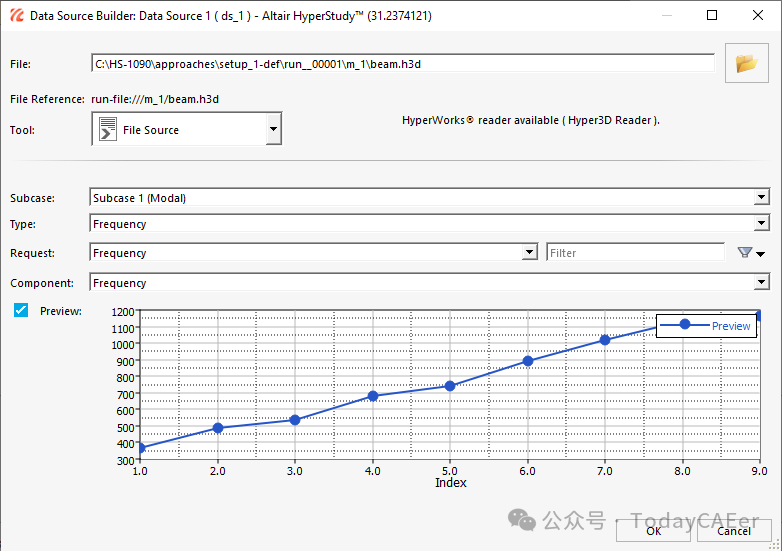Screen dimensions: 782x551
Task: Click the Cancel button
Action: tap(734, 531)
